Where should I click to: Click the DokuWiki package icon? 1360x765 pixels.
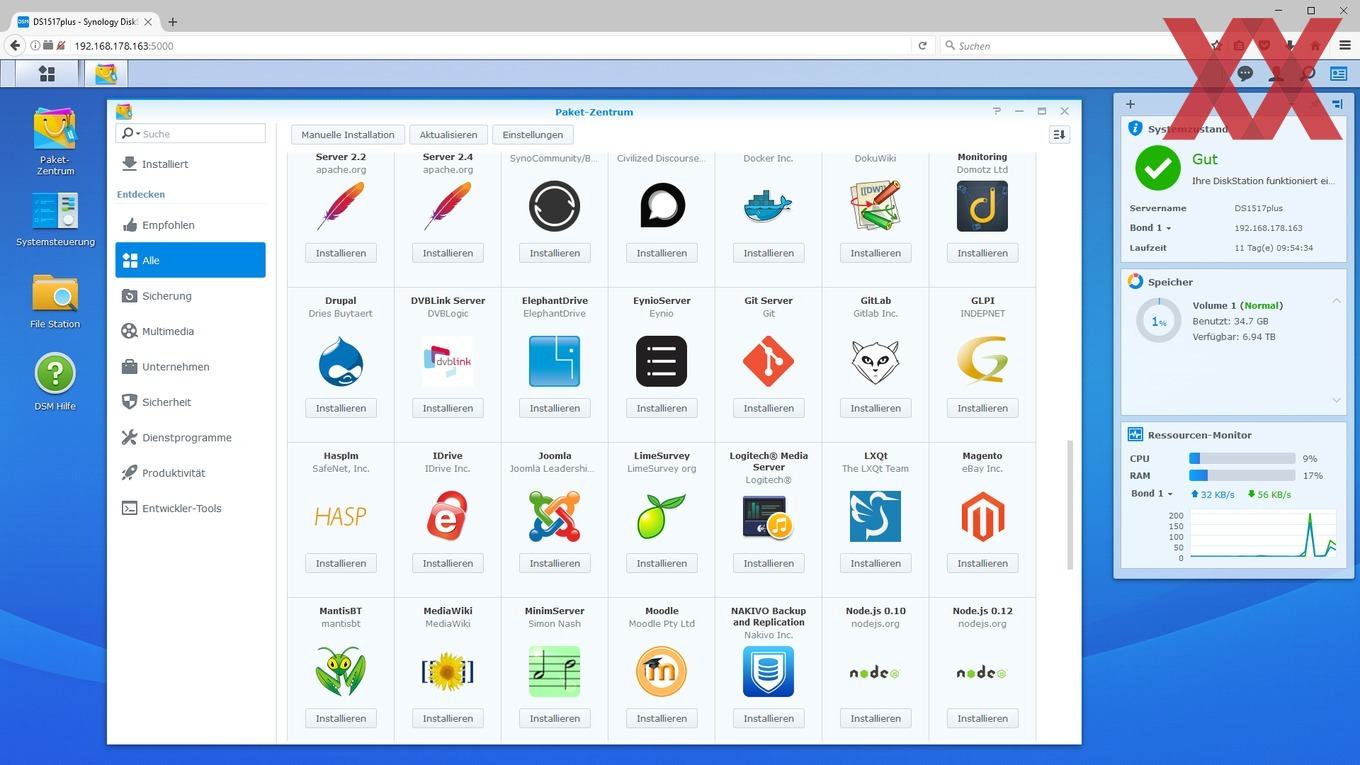875,206
